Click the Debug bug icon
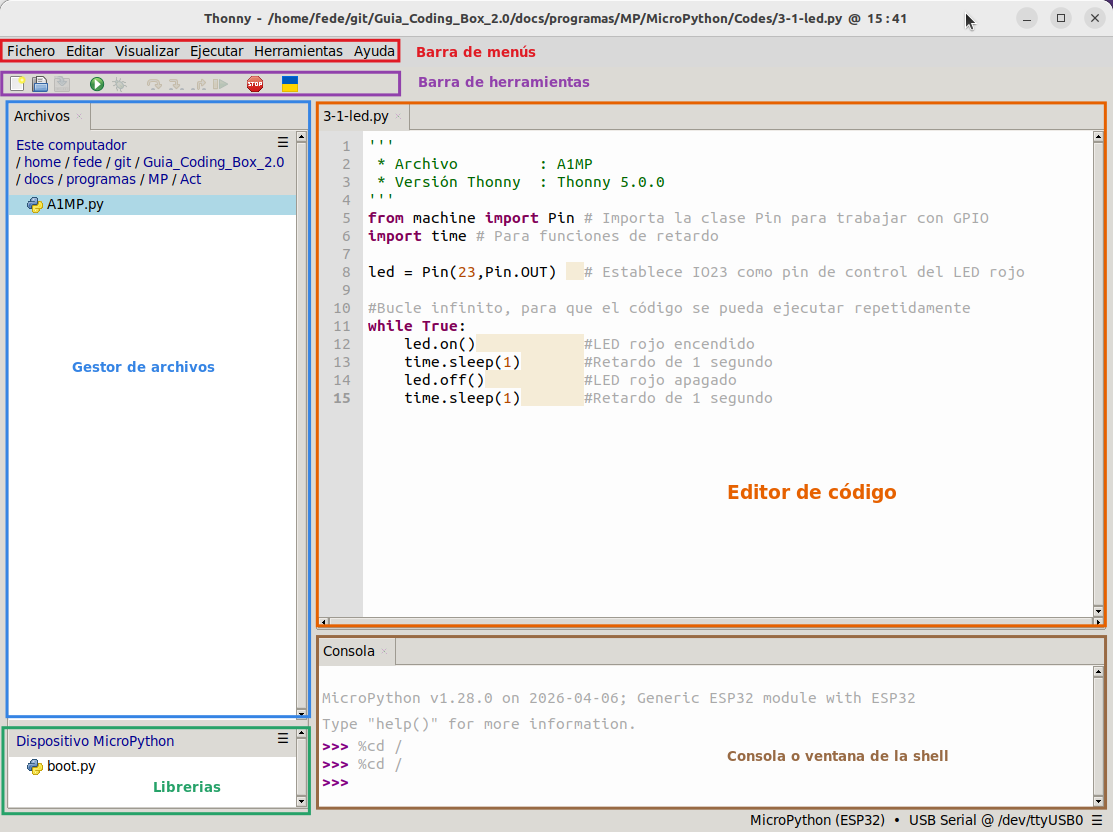 119,84
